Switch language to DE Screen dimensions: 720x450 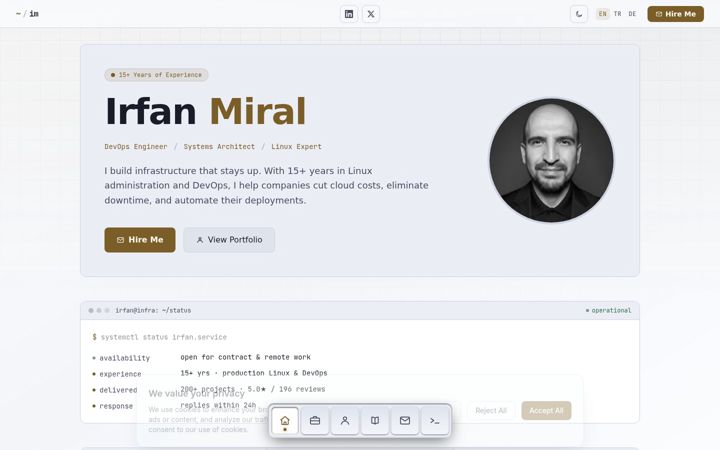pyautogui.click(x=632, y=14)
